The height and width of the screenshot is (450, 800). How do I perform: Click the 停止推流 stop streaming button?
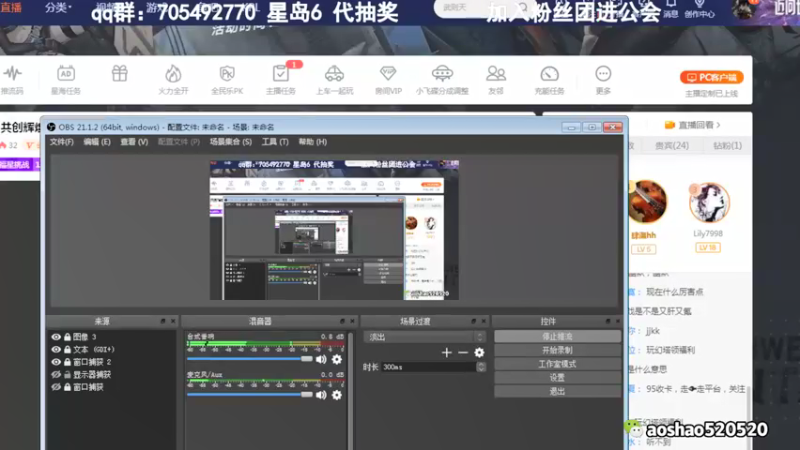pos(557,337)
